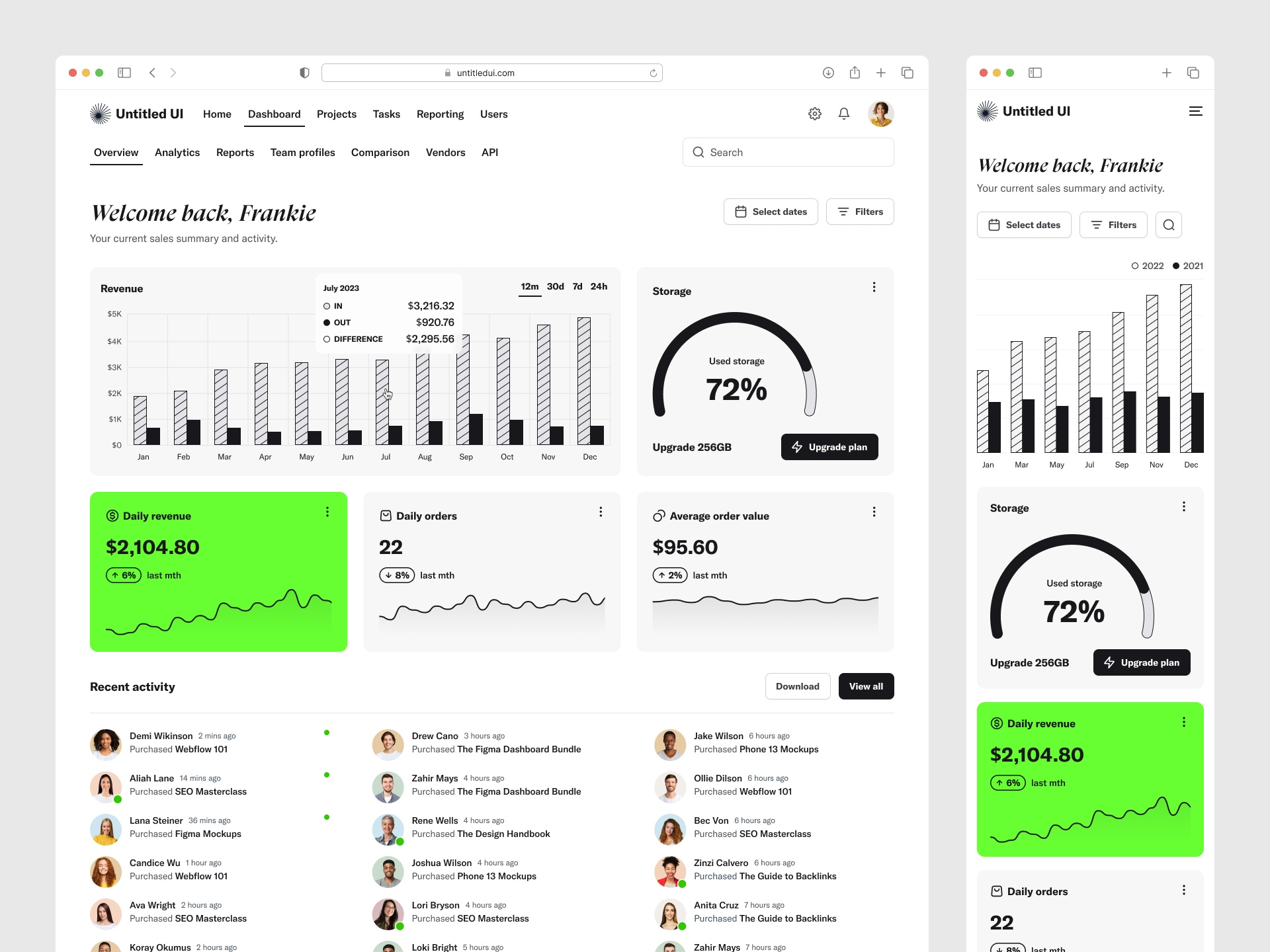Click the browser address bar
The image size is (1270, 952).
click(491, 73)
